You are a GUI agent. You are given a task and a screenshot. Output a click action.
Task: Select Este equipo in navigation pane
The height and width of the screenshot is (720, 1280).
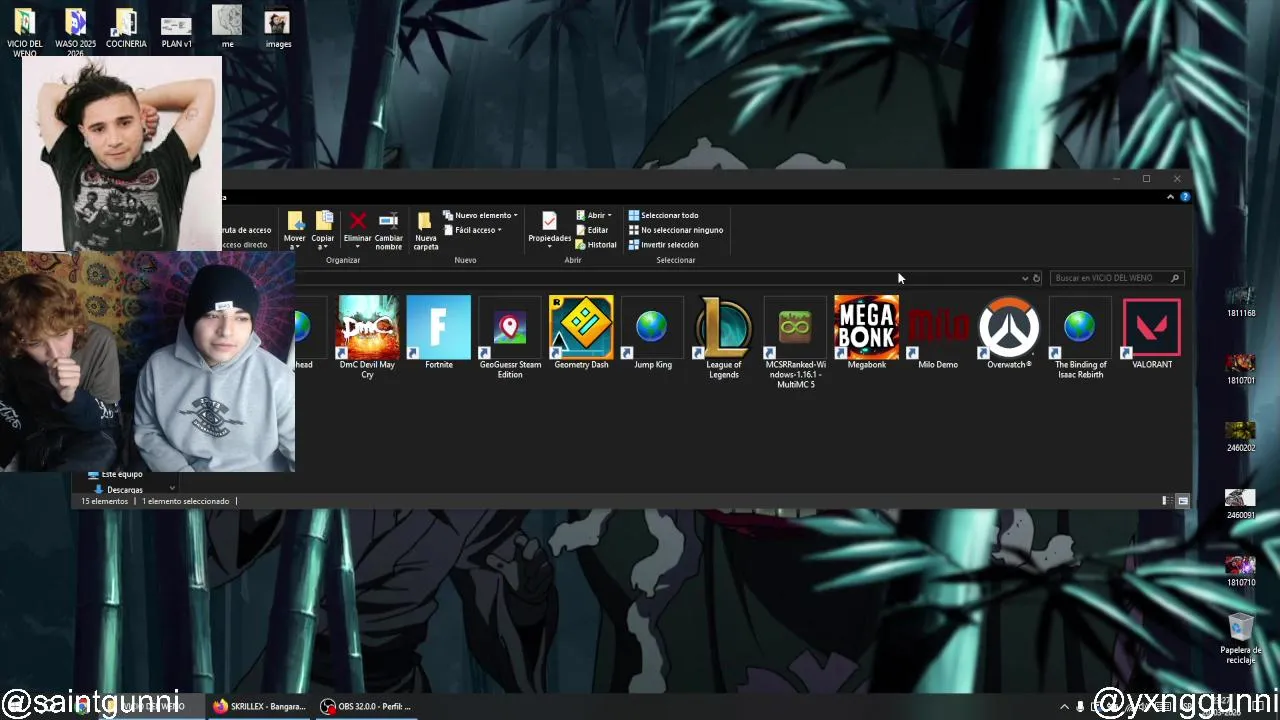click(x=115, y=475)
